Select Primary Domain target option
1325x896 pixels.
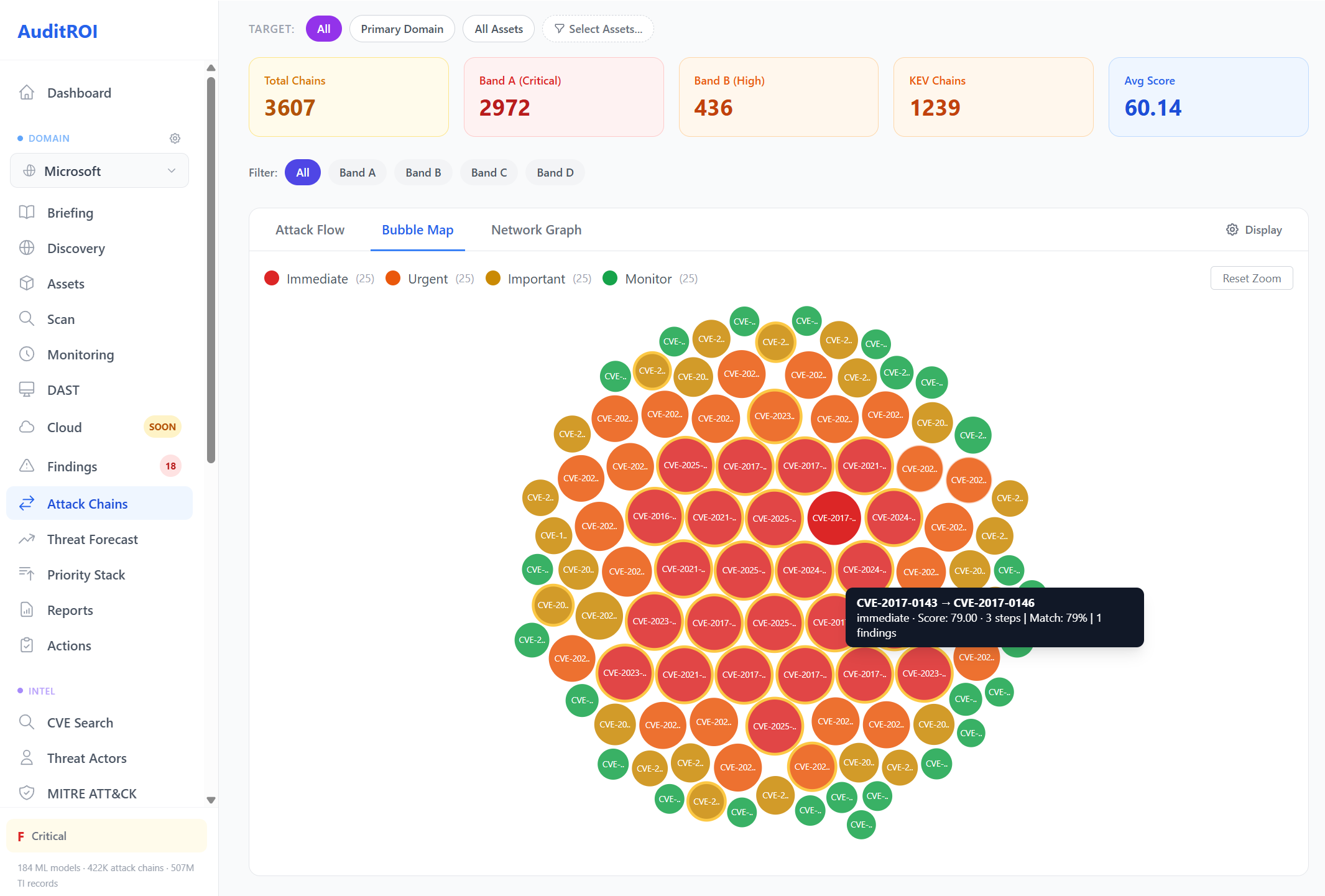[402, 29]
